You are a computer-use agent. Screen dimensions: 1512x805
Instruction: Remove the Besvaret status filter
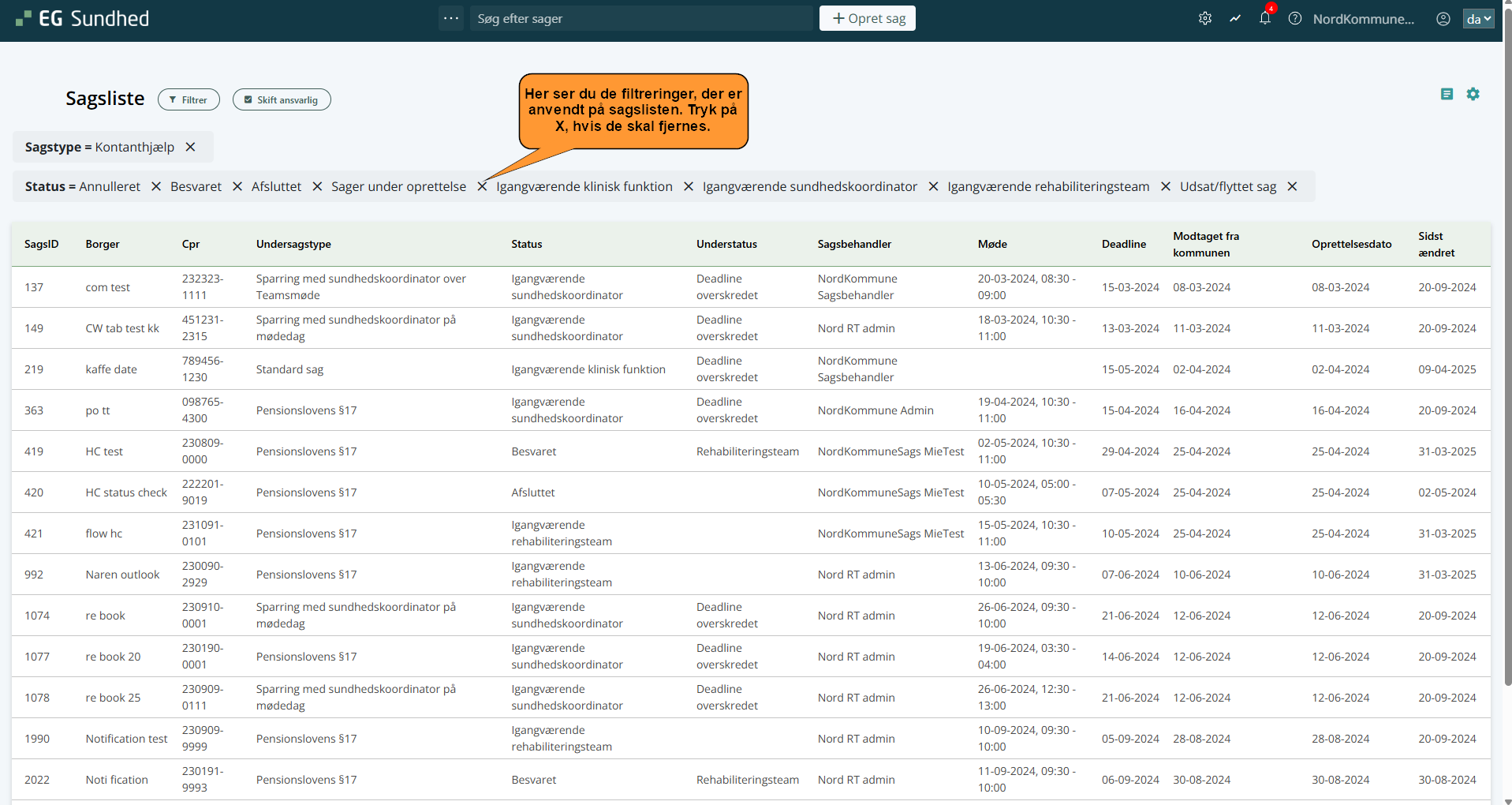pyautogui.click(x=237, y=186)
